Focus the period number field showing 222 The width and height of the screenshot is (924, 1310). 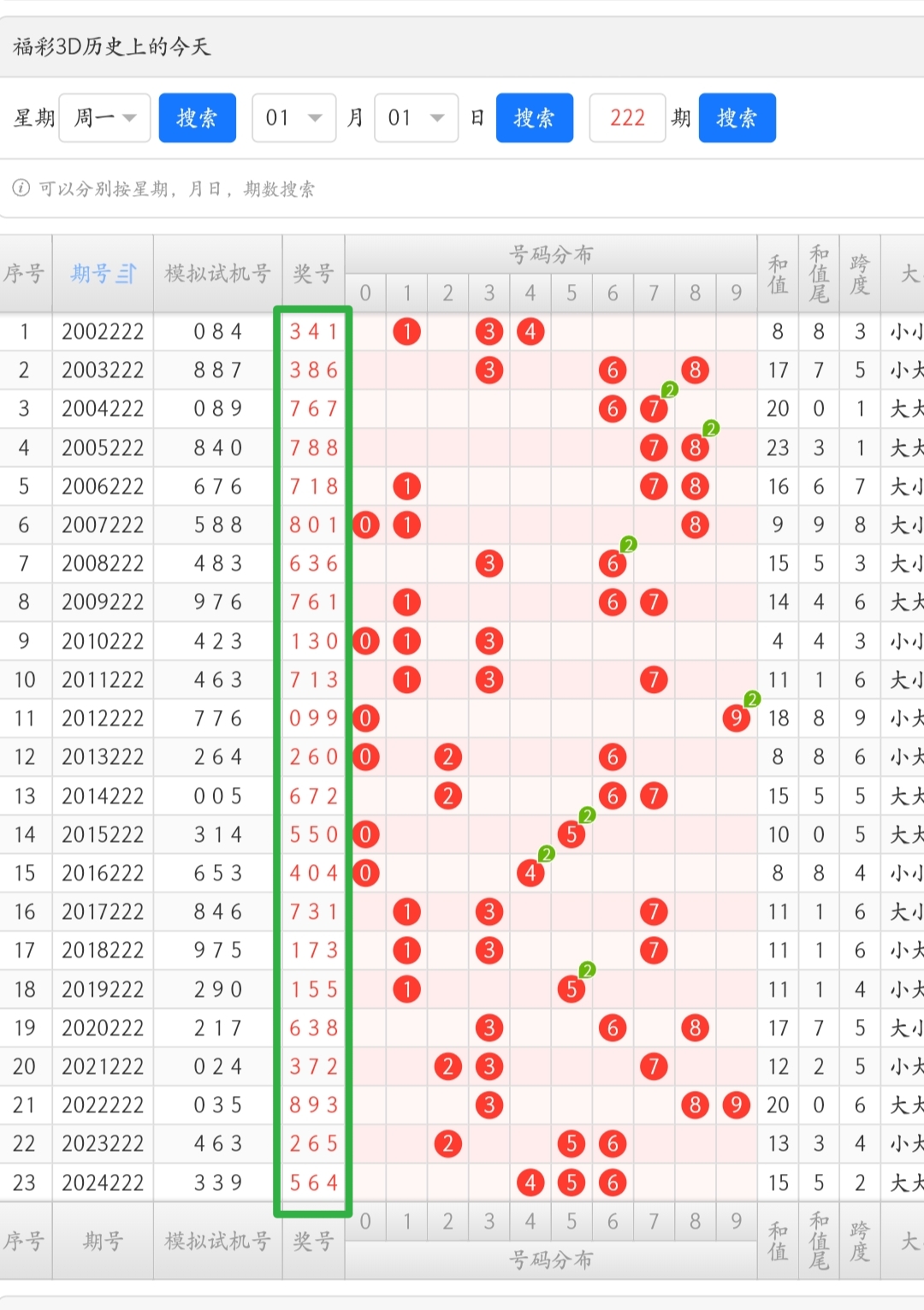click(627, 118)
